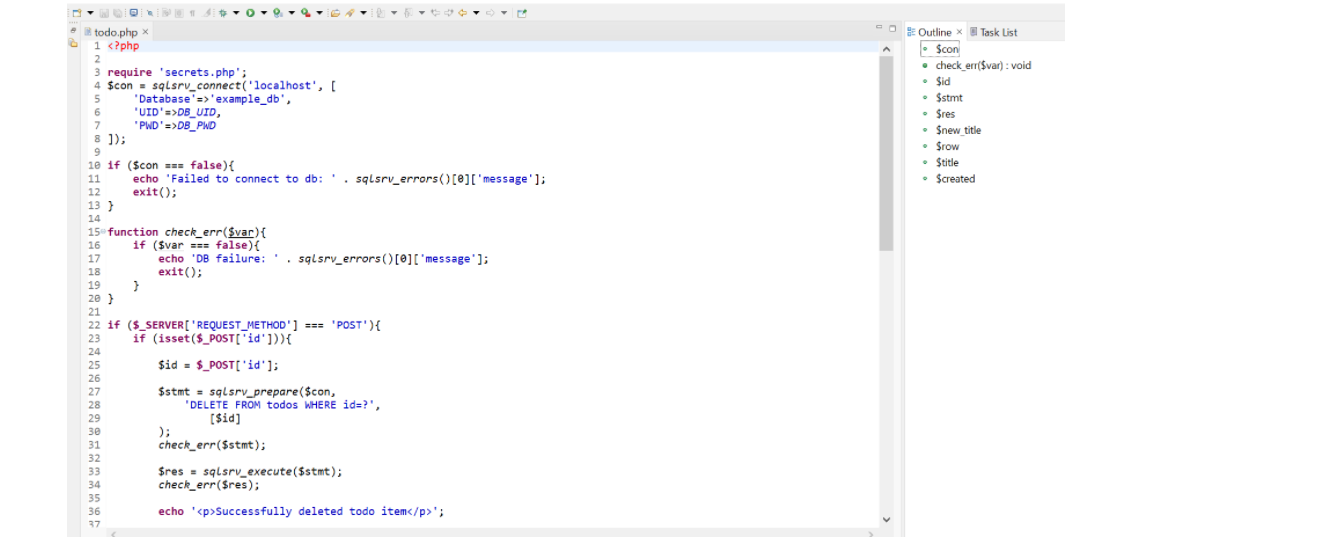Click sqlsrv_prepare on line 27

click(x=255, y=391)
